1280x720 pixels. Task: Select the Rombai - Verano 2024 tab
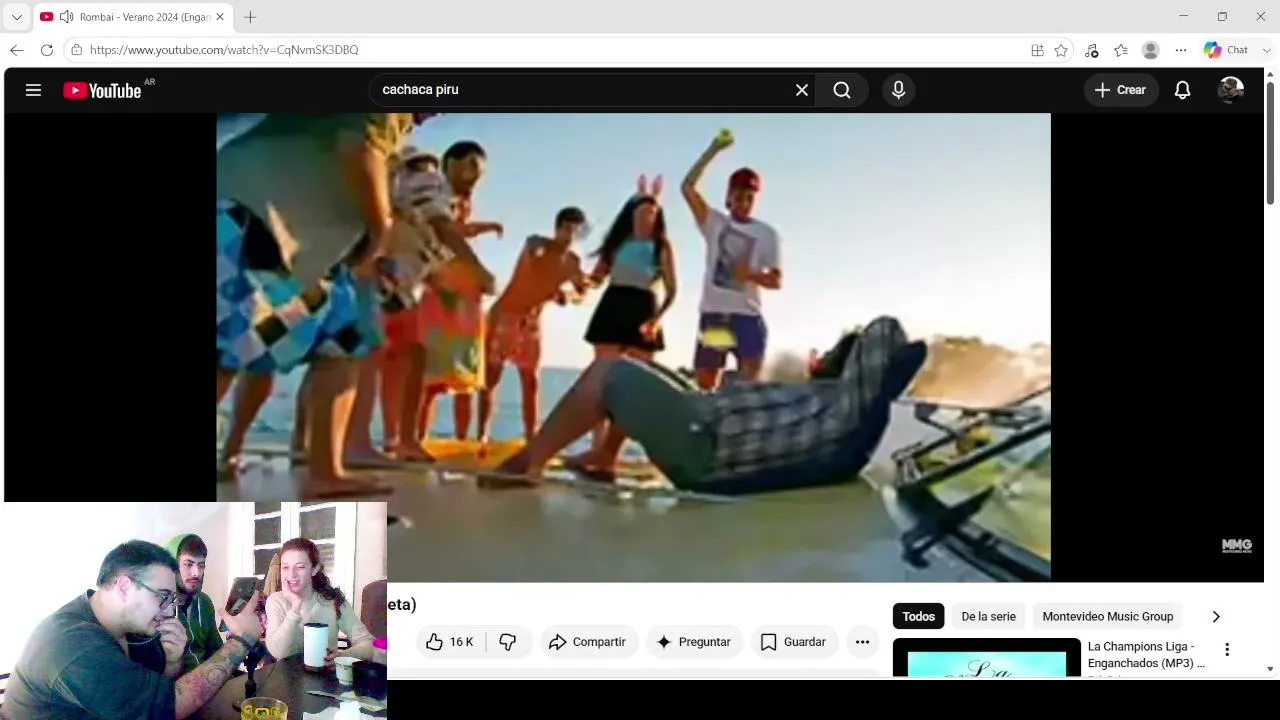[x=132, y=17]
